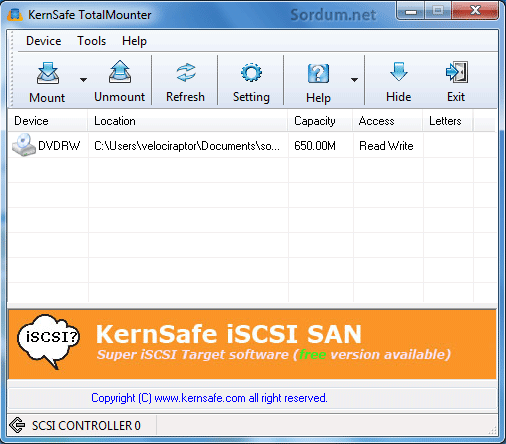Click the Unmount toolbar icon
This screenshot has height=444, width=506.
[x=120, y=72]
